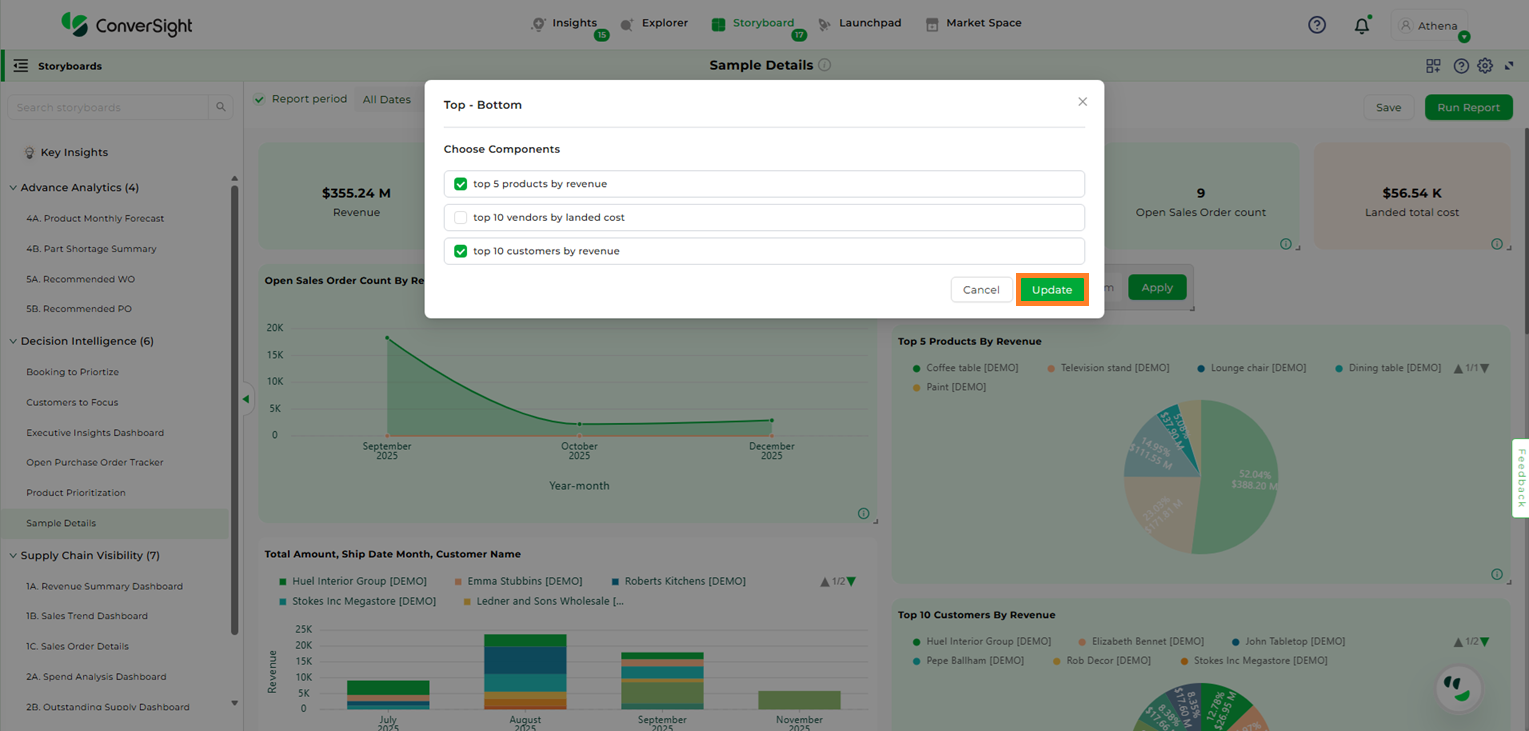Open the Launchpad tab
This screenshot has height=731, width=1529.
(x=859, y=23)
